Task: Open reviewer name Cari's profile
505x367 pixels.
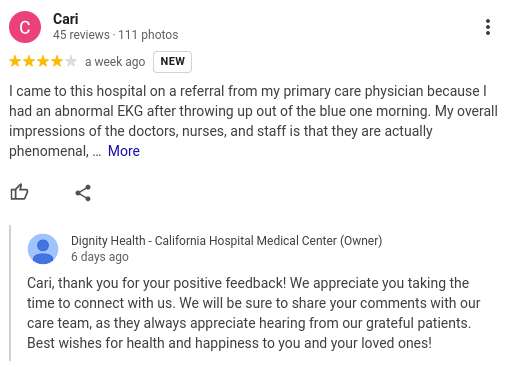Action: tap(66, 19)
